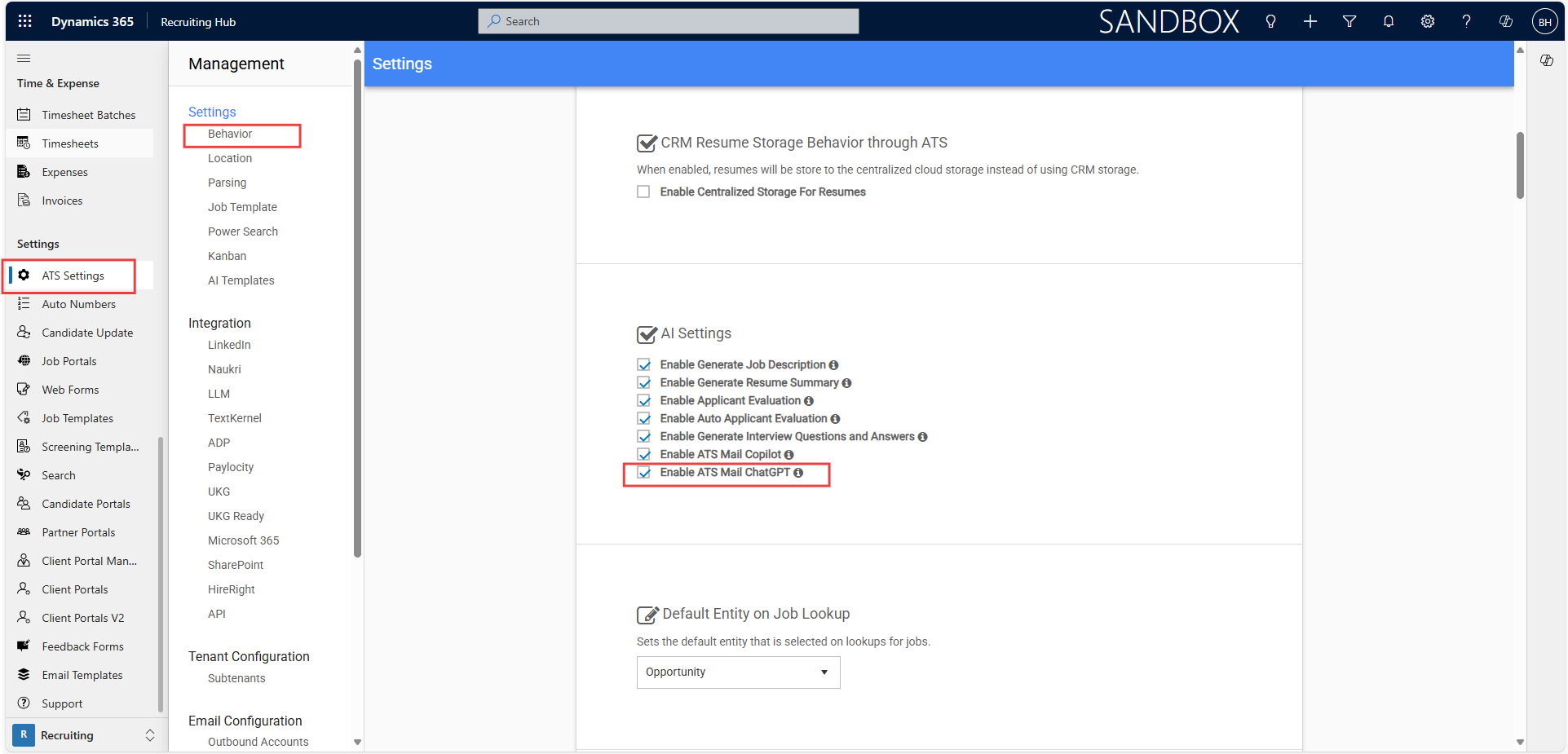The image size is (1568, 754).
Task: Open Microsoft 365 integration settings
Action: (x=243, y=540)
